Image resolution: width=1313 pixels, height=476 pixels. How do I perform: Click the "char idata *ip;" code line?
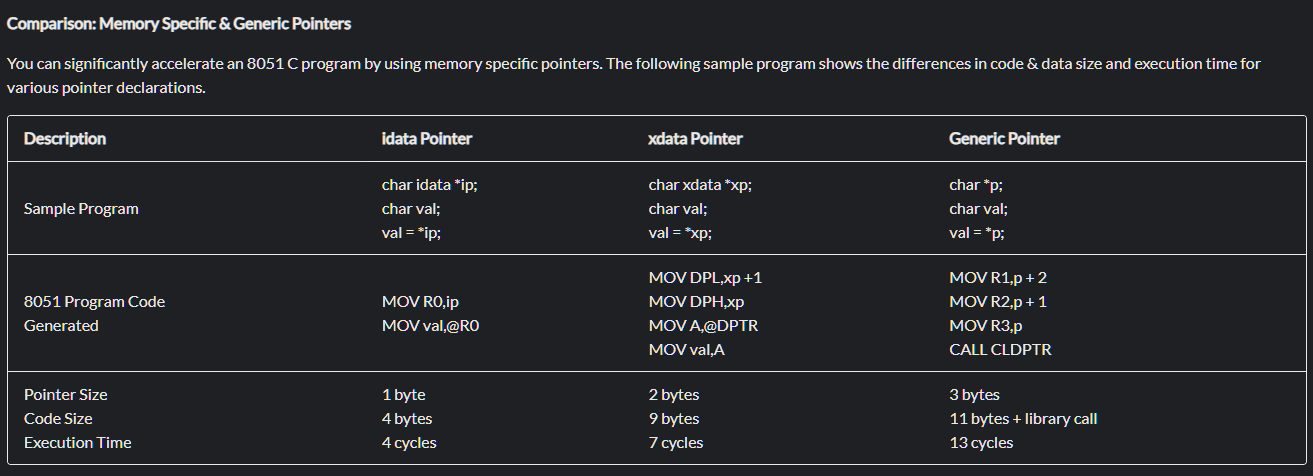[x=429, y=185]
